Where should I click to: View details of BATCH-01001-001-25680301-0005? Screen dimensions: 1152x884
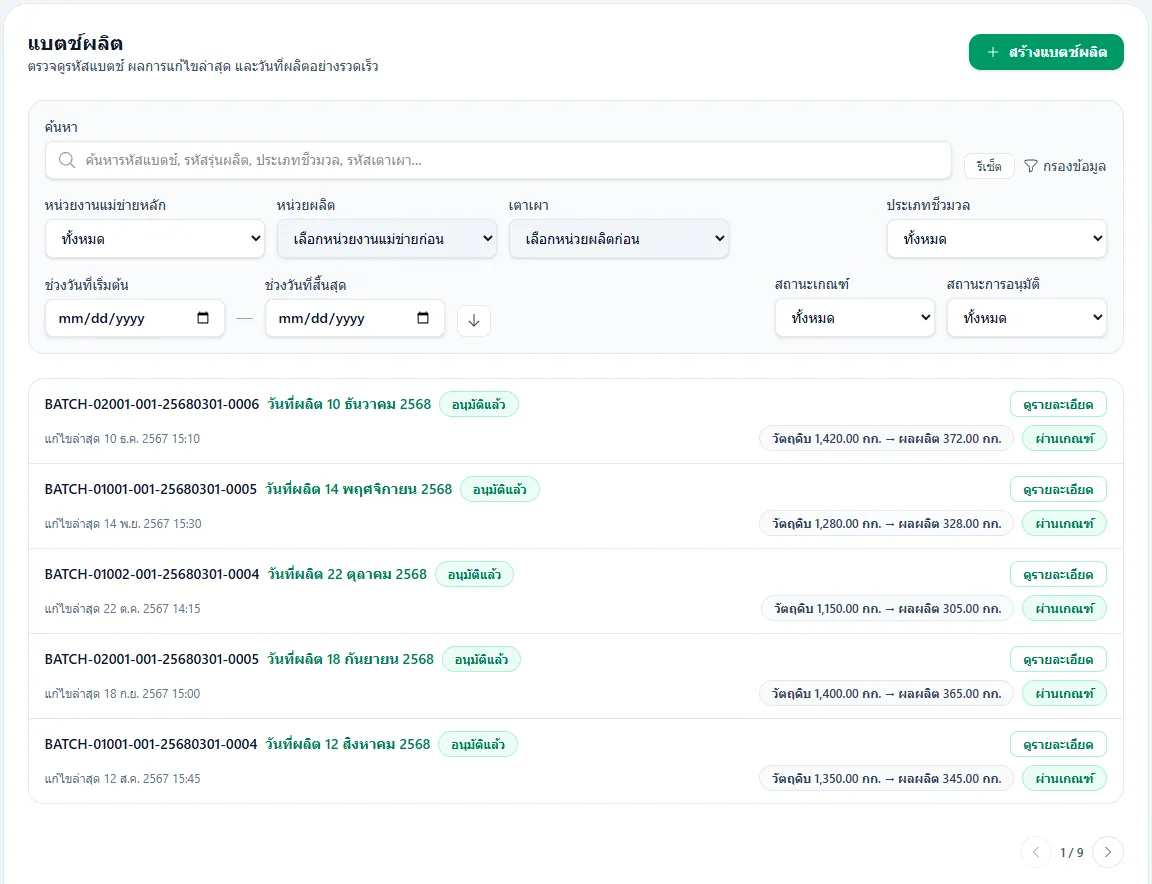[1058, 489]
